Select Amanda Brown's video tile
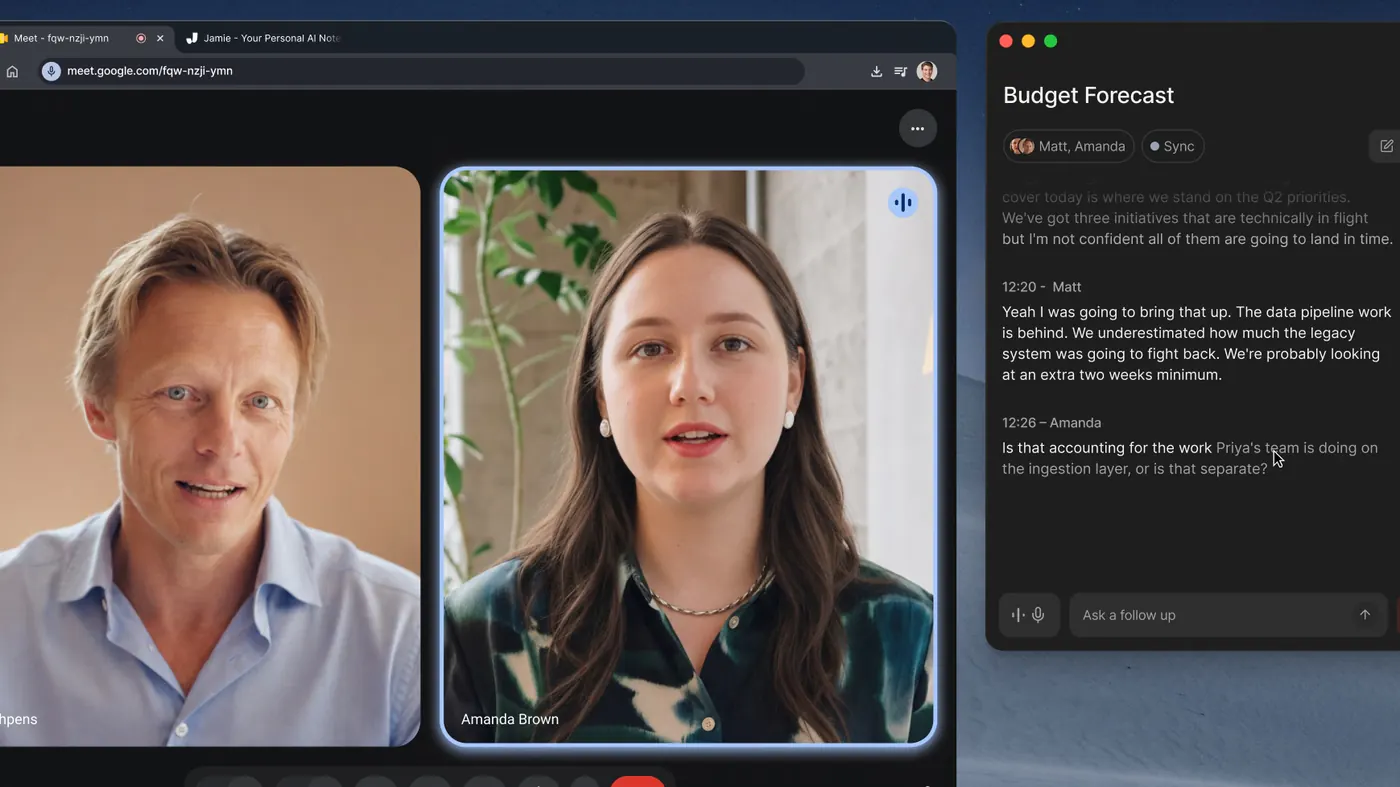Image resolution: width=1400 pixels, height=787 pixels. 689,456
